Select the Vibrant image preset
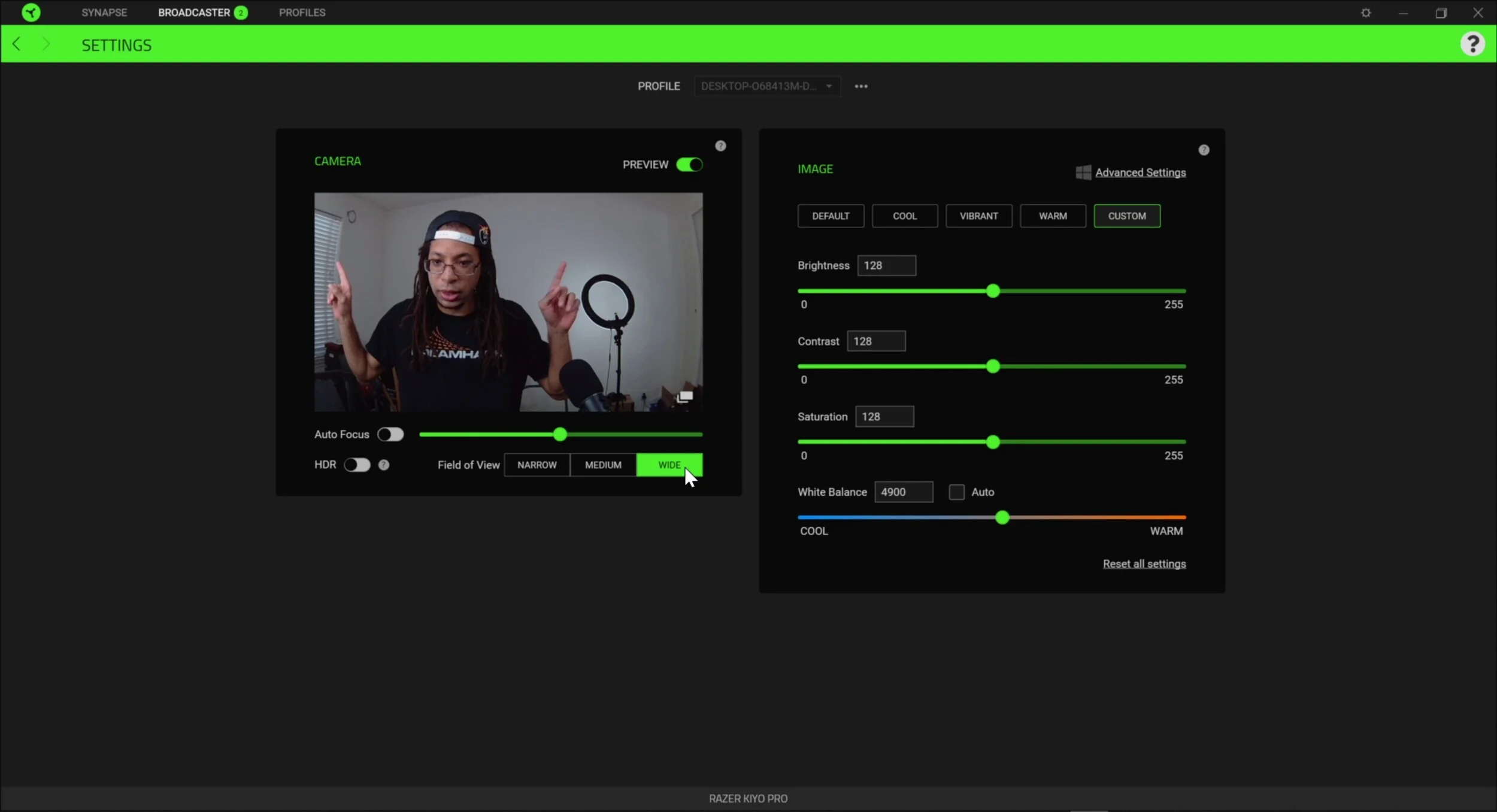1497x812 pixels. point(978,216)
